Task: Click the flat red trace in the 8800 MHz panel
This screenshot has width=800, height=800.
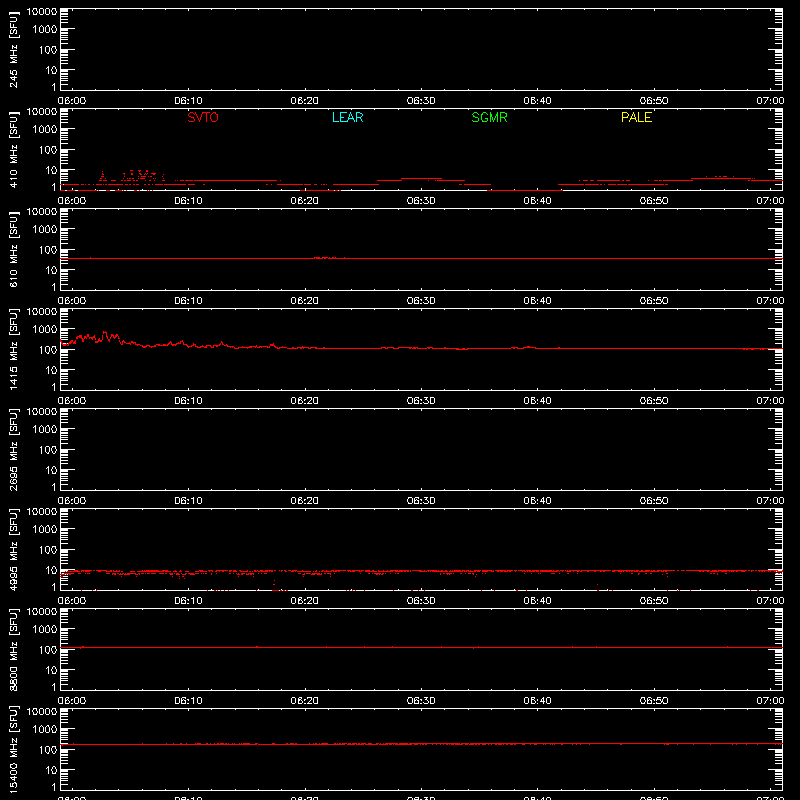Action: pos(421,647)
